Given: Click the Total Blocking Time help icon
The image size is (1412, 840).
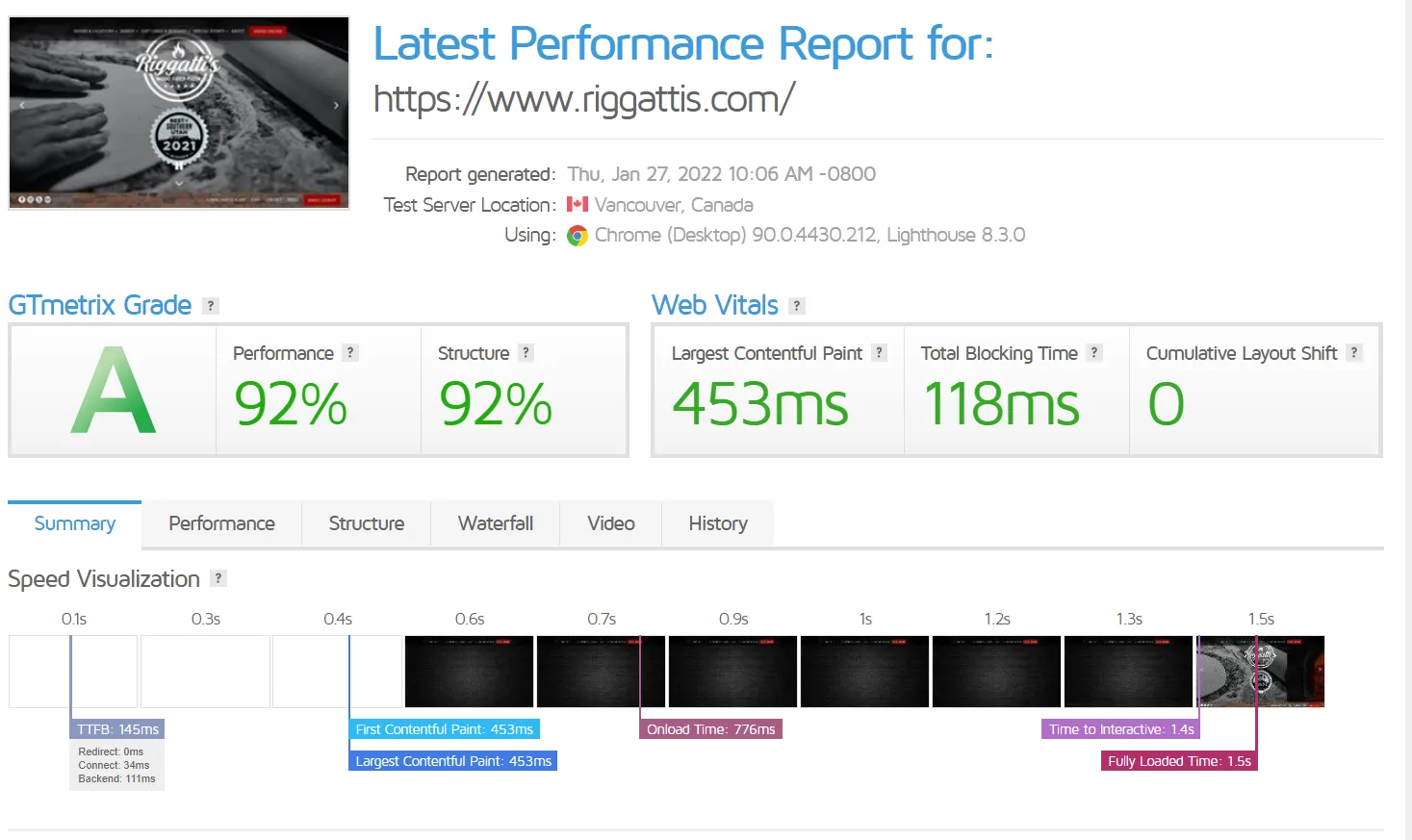Looking at the screenshot, I should click(x=1094, y=353).
